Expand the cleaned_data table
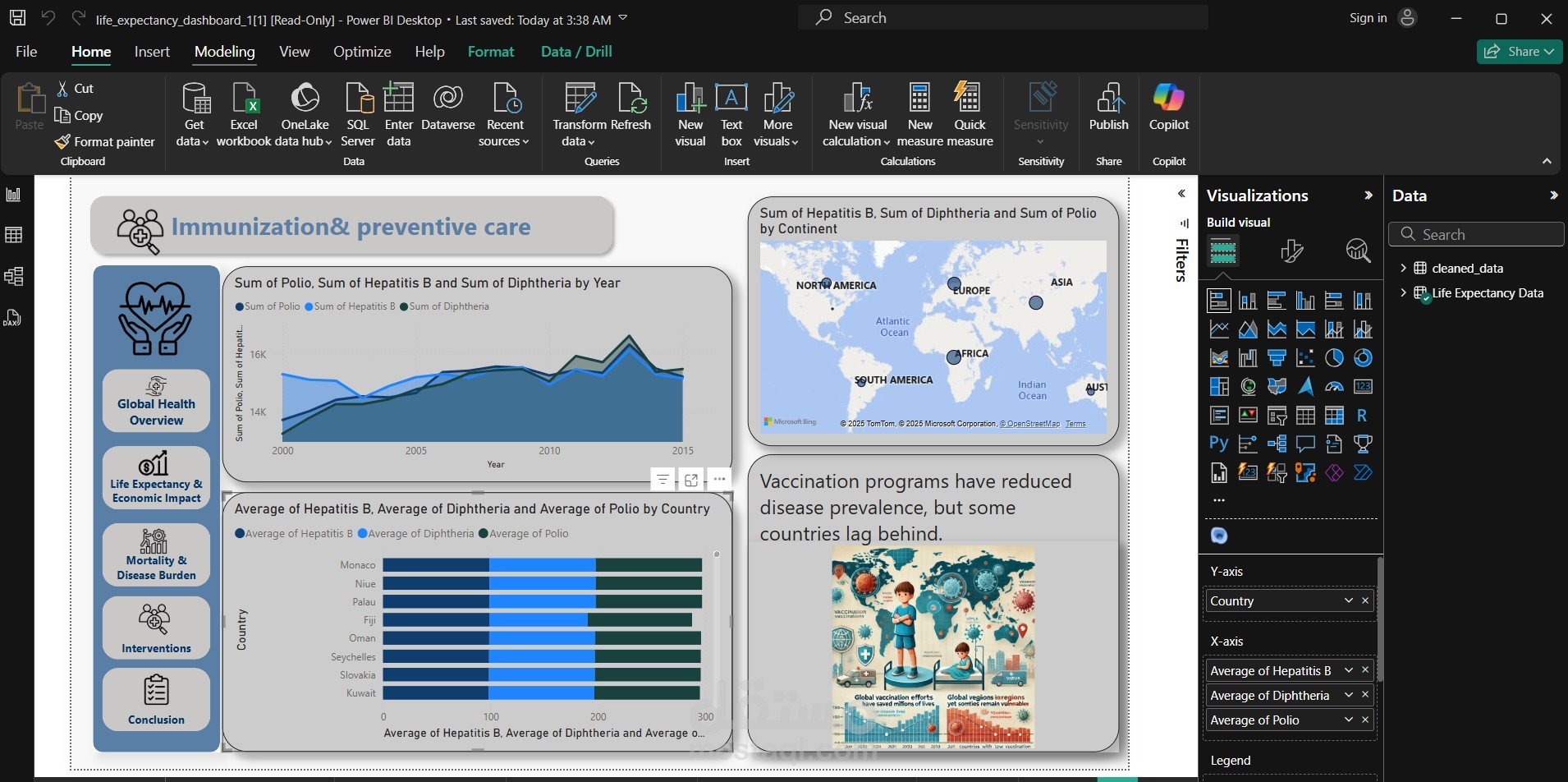This screenshot has height=782, width=1568. pyautogui.click(x=1403, y=268)
